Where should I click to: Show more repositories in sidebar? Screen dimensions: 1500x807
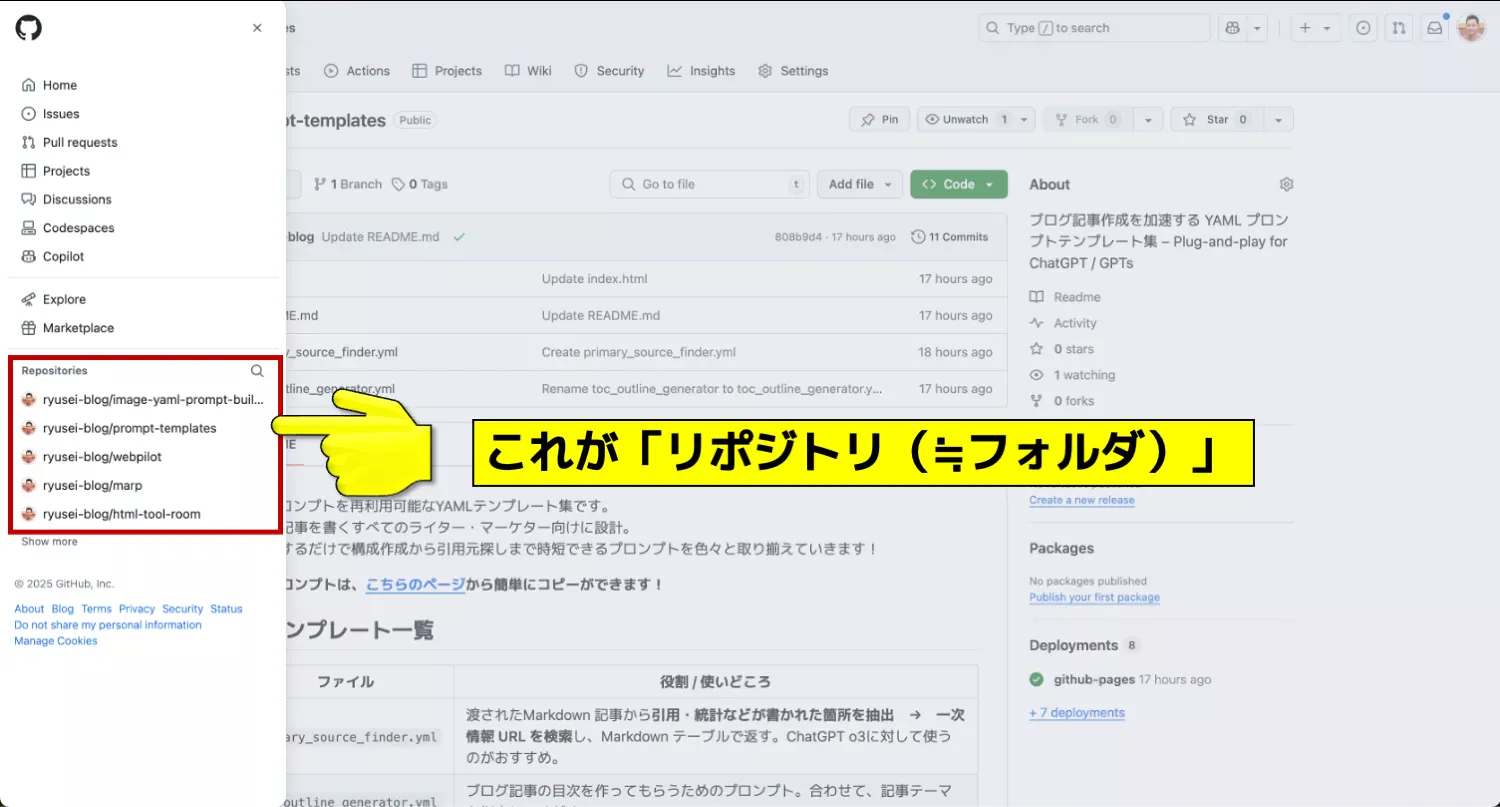tap(49, 541)
